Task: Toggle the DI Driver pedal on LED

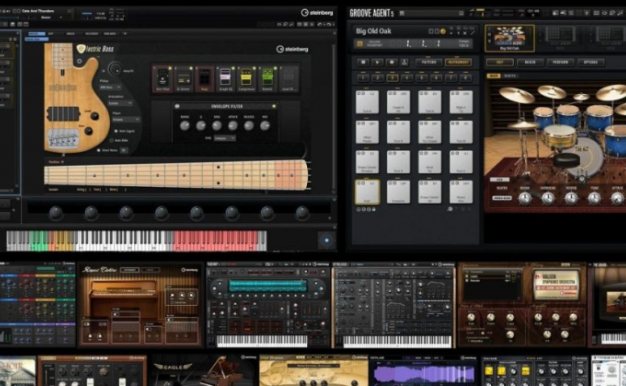Action: (x=191, y=69)
